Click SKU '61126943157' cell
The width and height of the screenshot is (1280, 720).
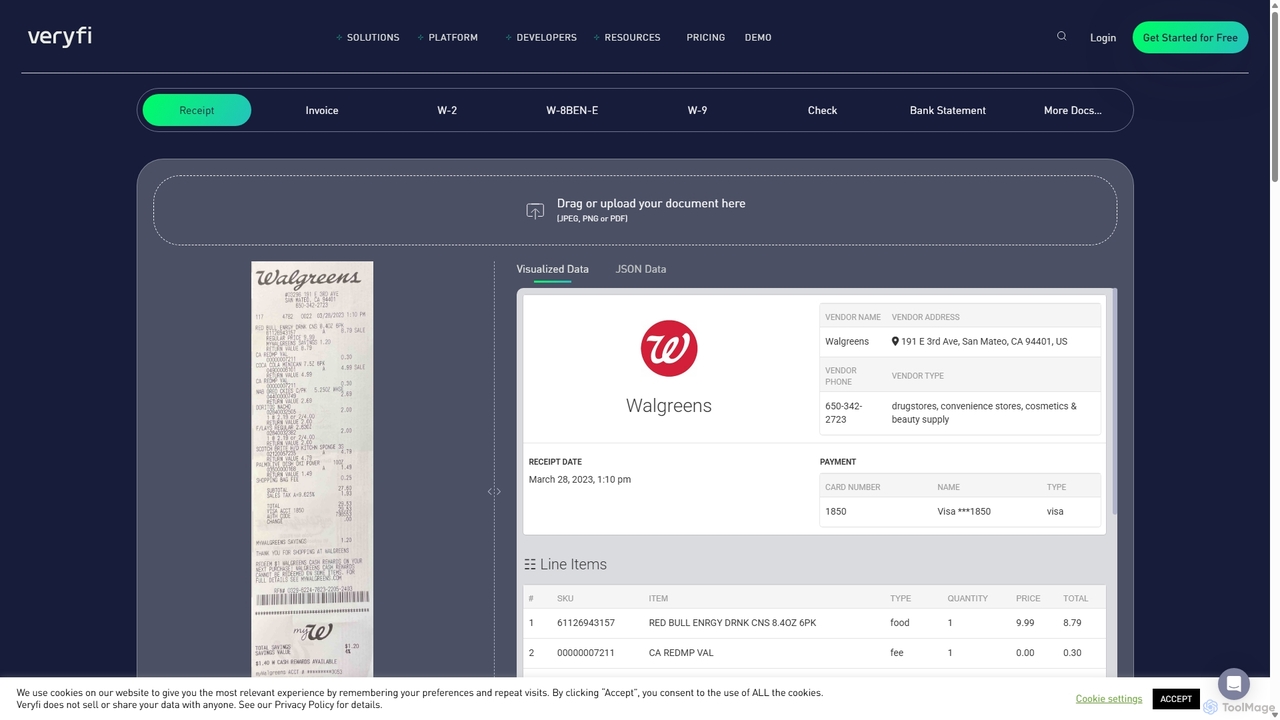pyautogui.click(x=586, y=623)
